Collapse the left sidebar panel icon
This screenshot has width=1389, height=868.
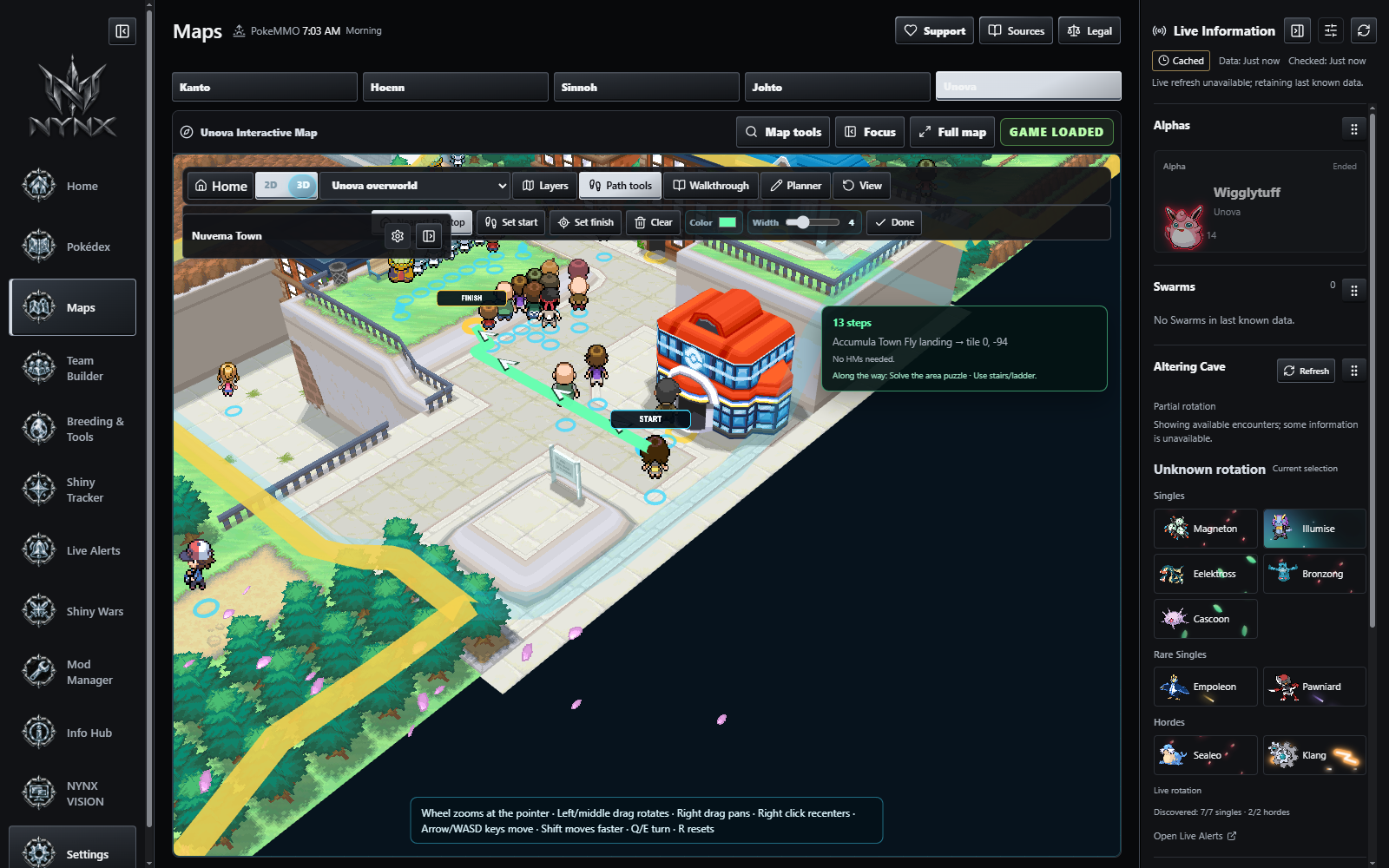[122, 31]
